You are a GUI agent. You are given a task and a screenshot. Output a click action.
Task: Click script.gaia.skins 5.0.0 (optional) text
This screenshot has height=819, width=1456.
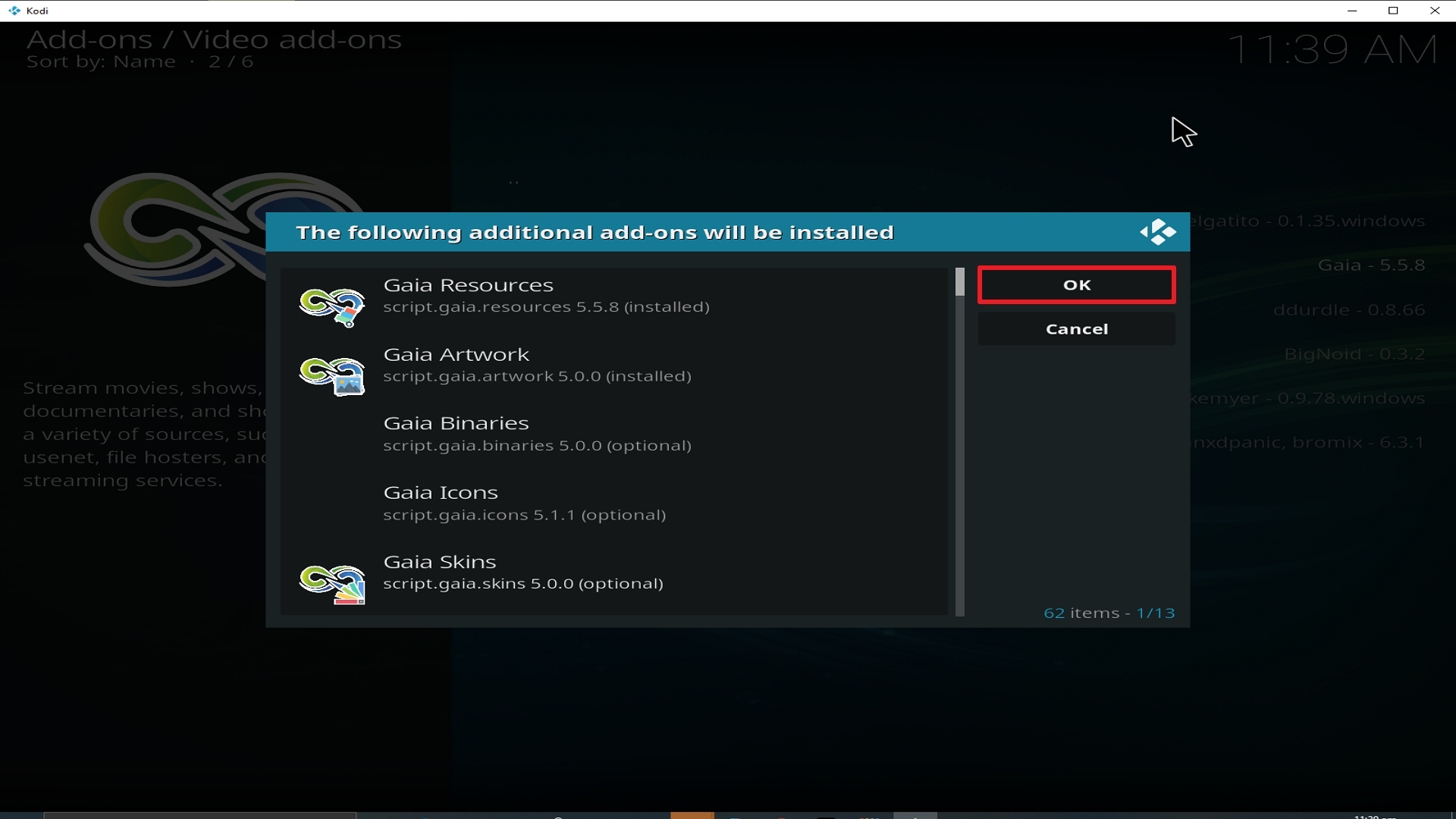point(523,584)
